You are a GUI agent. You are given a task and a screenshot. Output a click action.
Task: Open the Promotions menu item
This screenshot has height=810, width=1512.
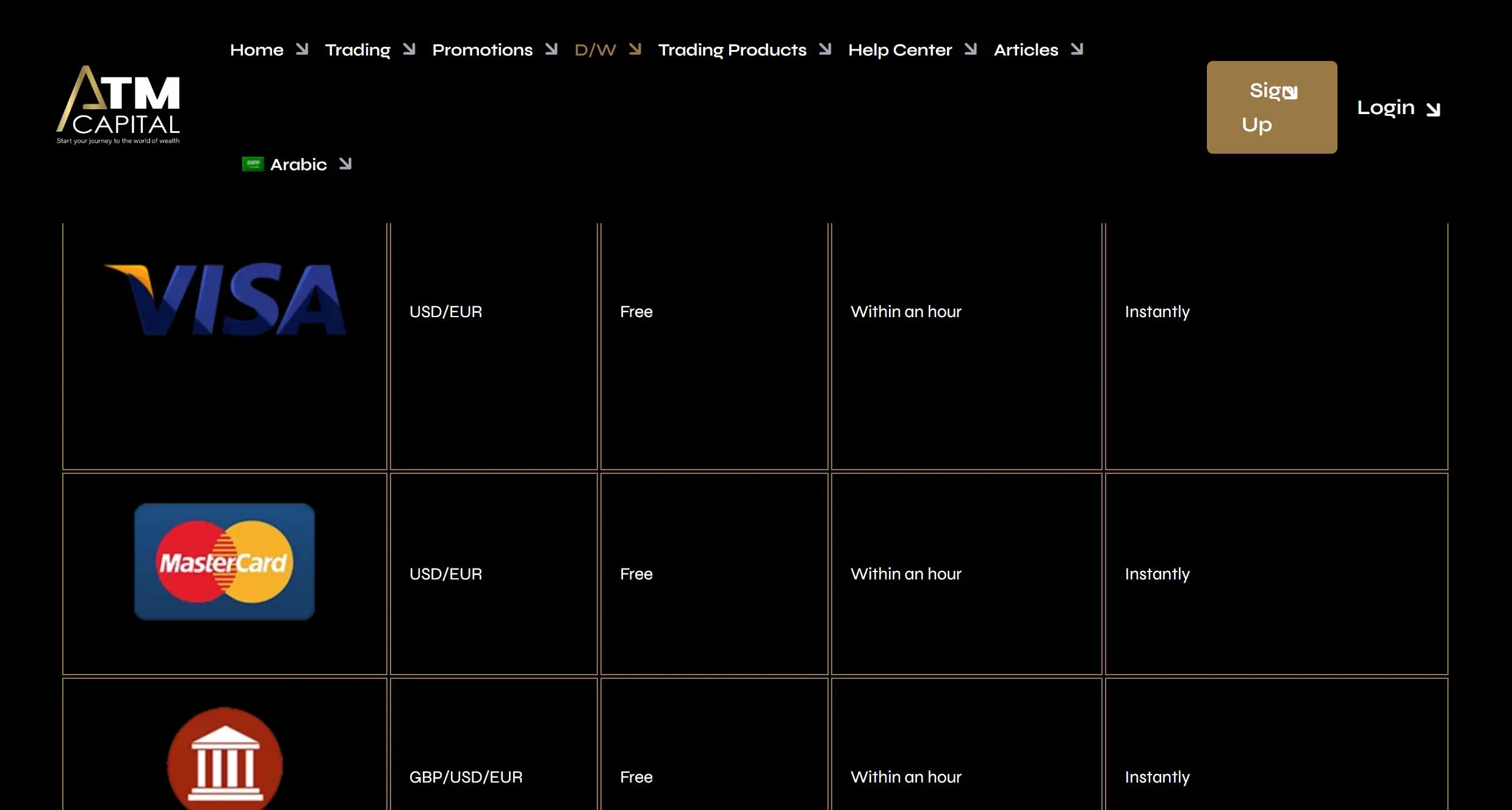point(483,49)
